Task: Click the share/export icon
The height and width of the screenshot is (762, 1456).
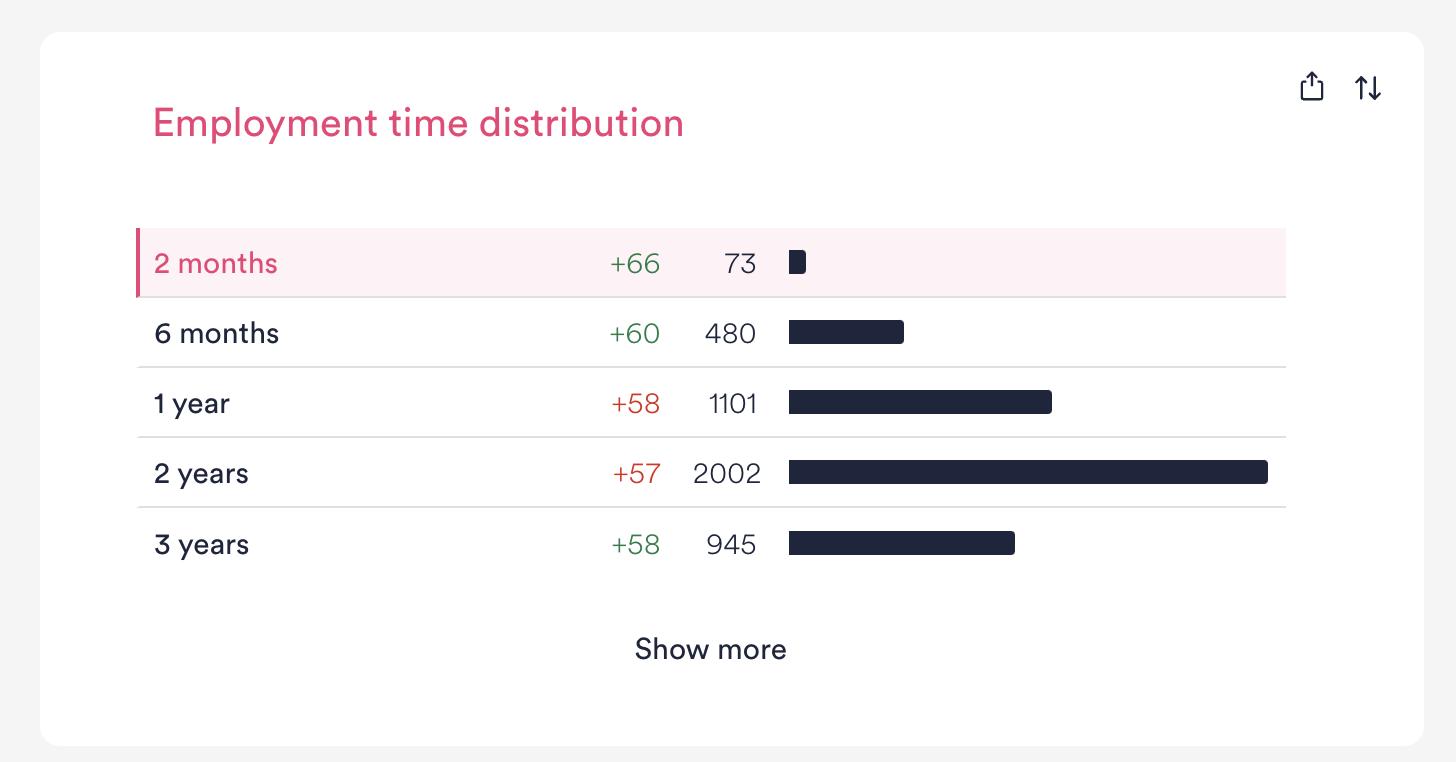Action: pos(1312,87)
